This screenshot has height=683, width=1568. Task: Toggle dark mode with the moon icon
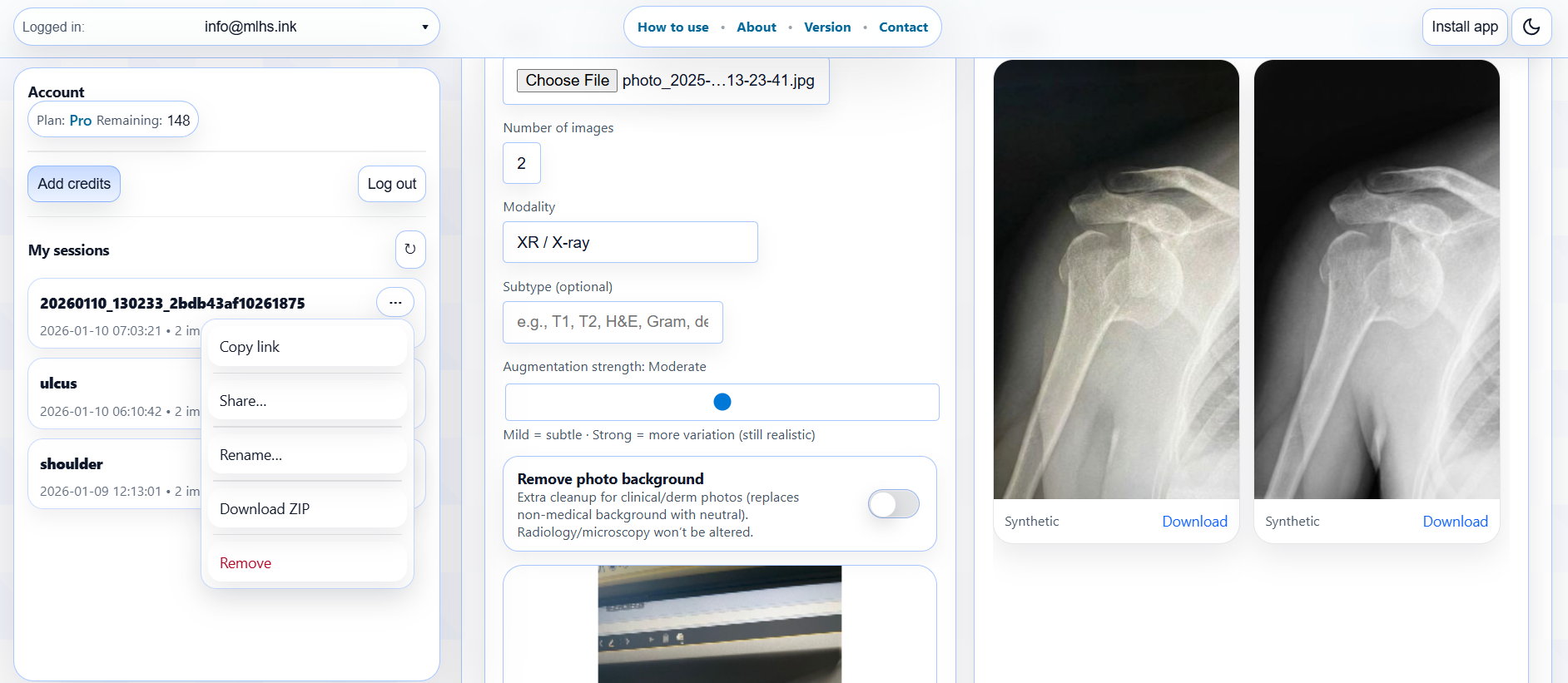(1531, 26)
